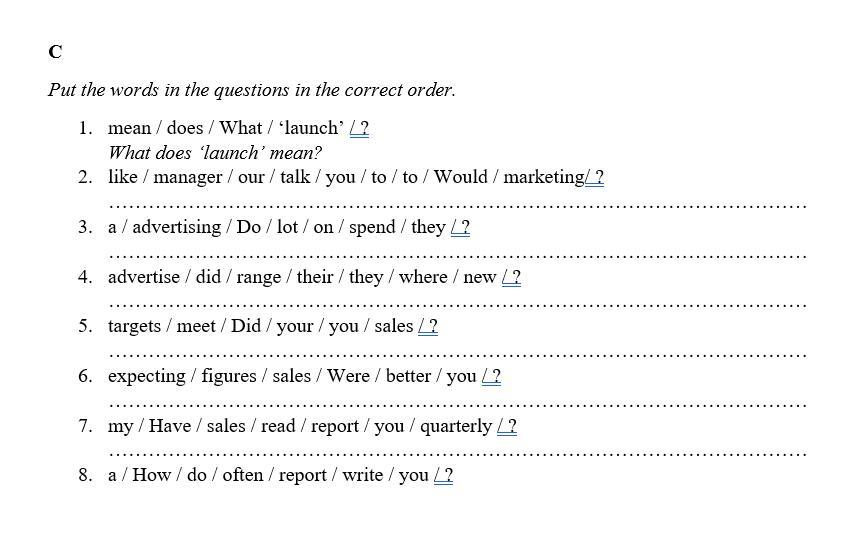Click the dotted answer line under question 6
Screen dimensions: 848x536
457,403
